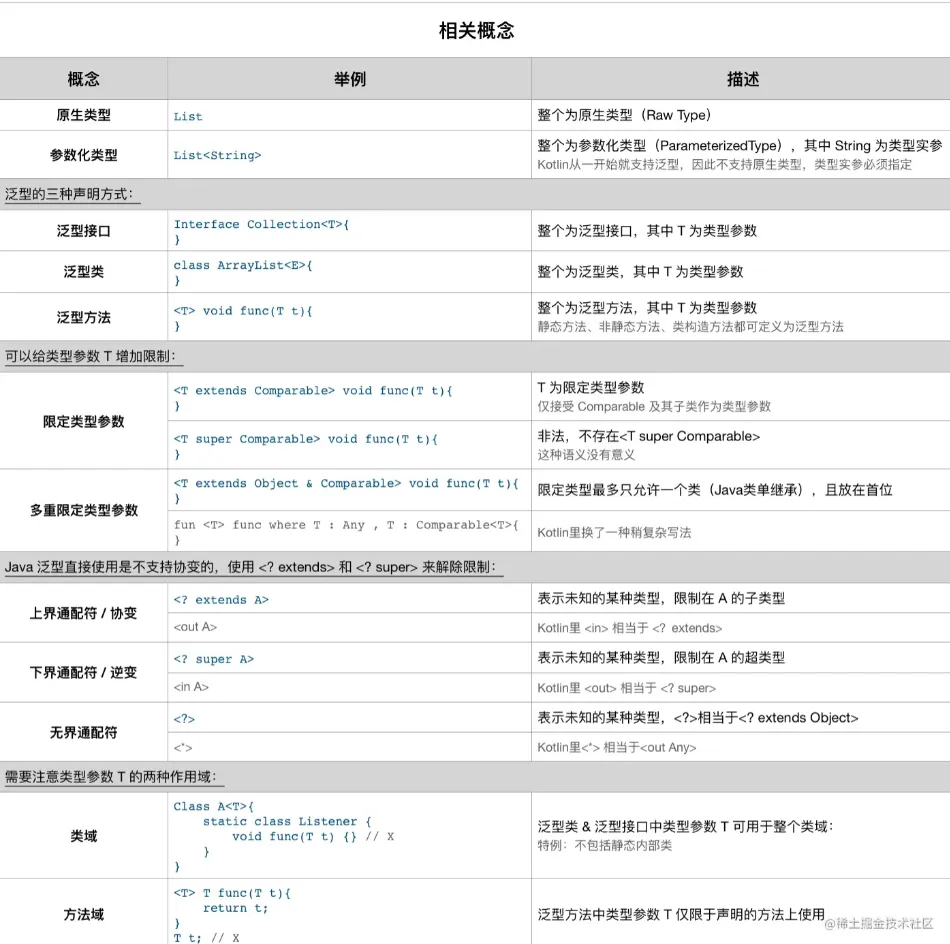Click the Kotlin从一开始就支持泛型 note
Image resolution: width=950 pixels, height=944 pixels.
pos(725,165)
